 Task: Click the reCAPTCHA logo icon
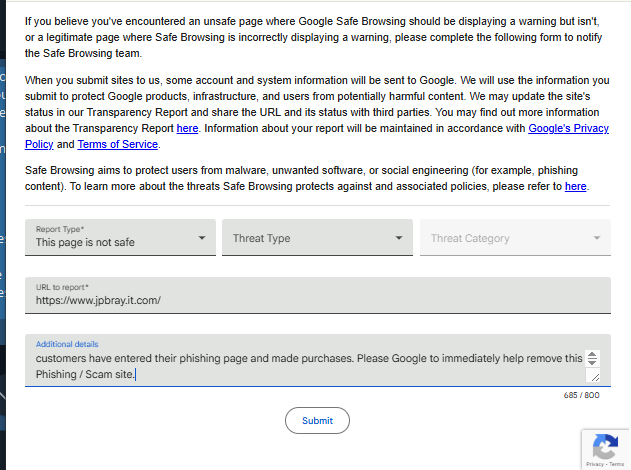pos(605,445)
